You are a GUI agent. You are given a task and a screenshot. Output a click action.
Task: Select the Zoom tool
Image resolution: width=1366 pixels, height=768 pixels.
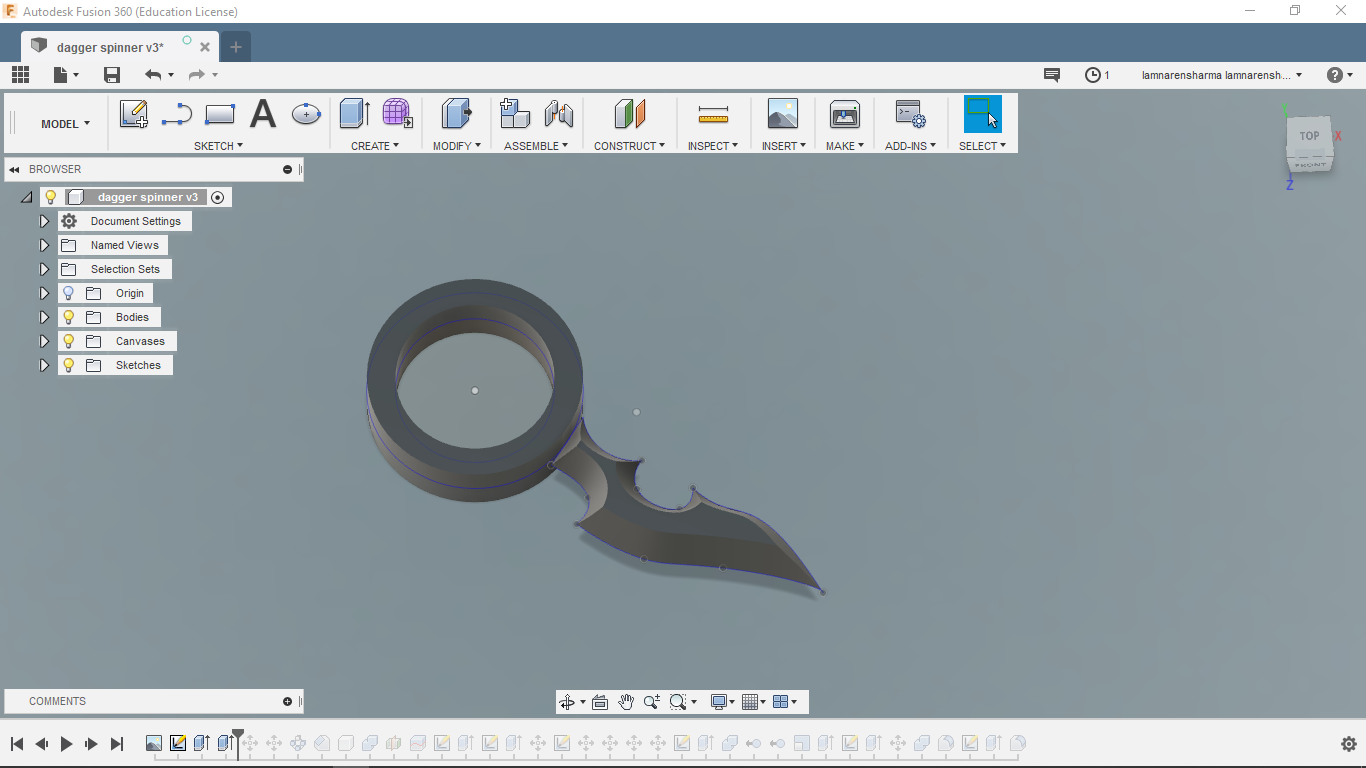point(652,702)
